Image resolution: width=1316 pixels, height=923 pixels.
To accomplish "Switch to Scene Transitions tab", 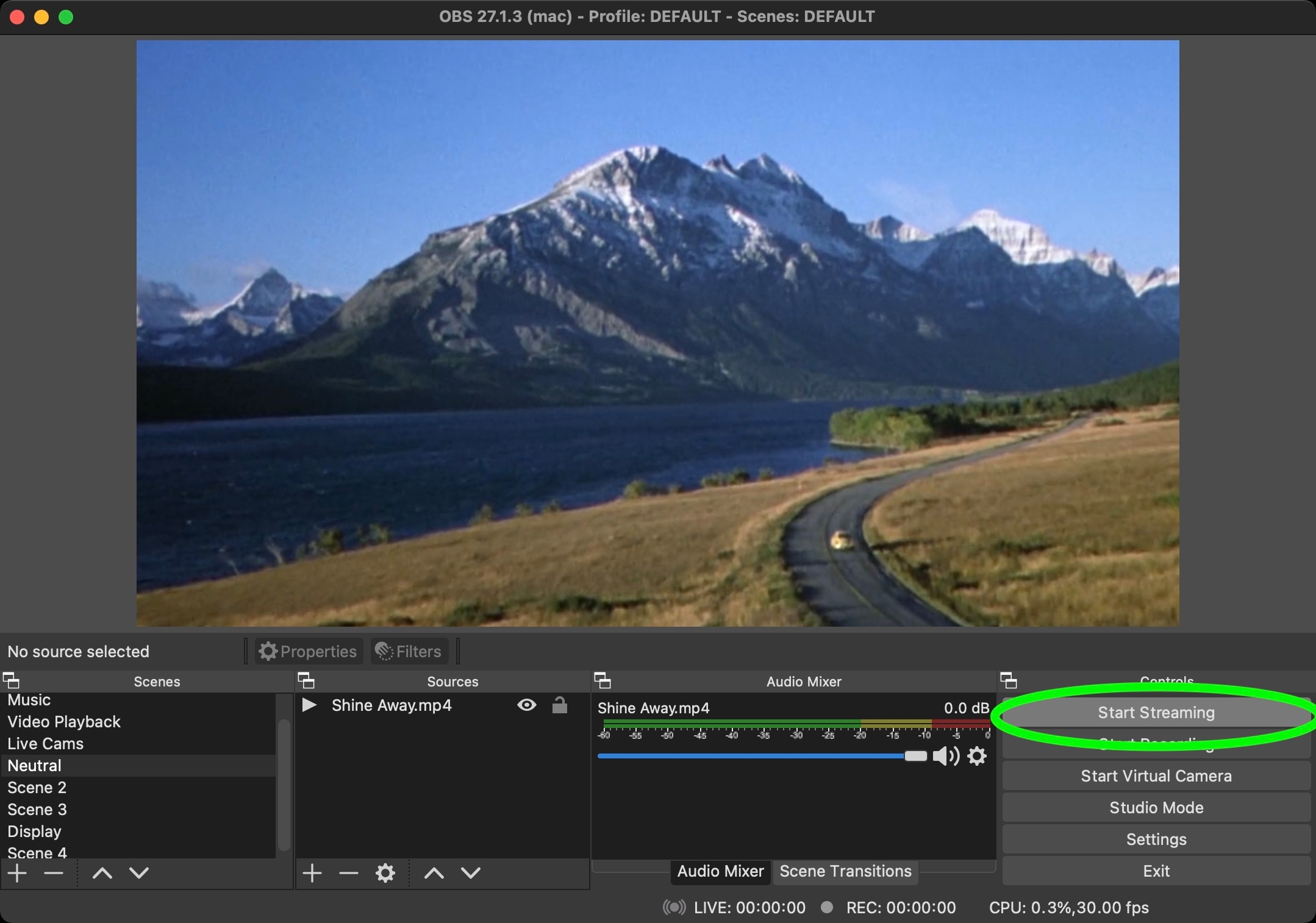I will click(x=845, y=871).
